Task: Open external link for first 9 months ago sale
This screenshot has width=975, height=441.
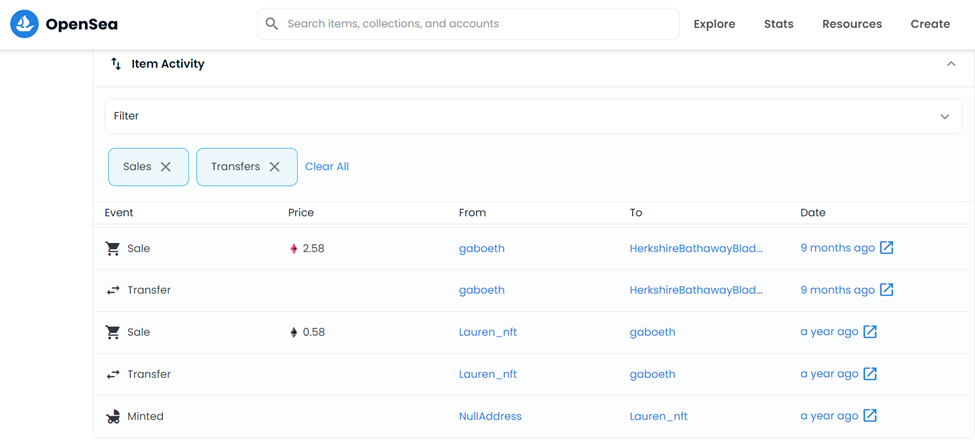Action: click(887, 248)
